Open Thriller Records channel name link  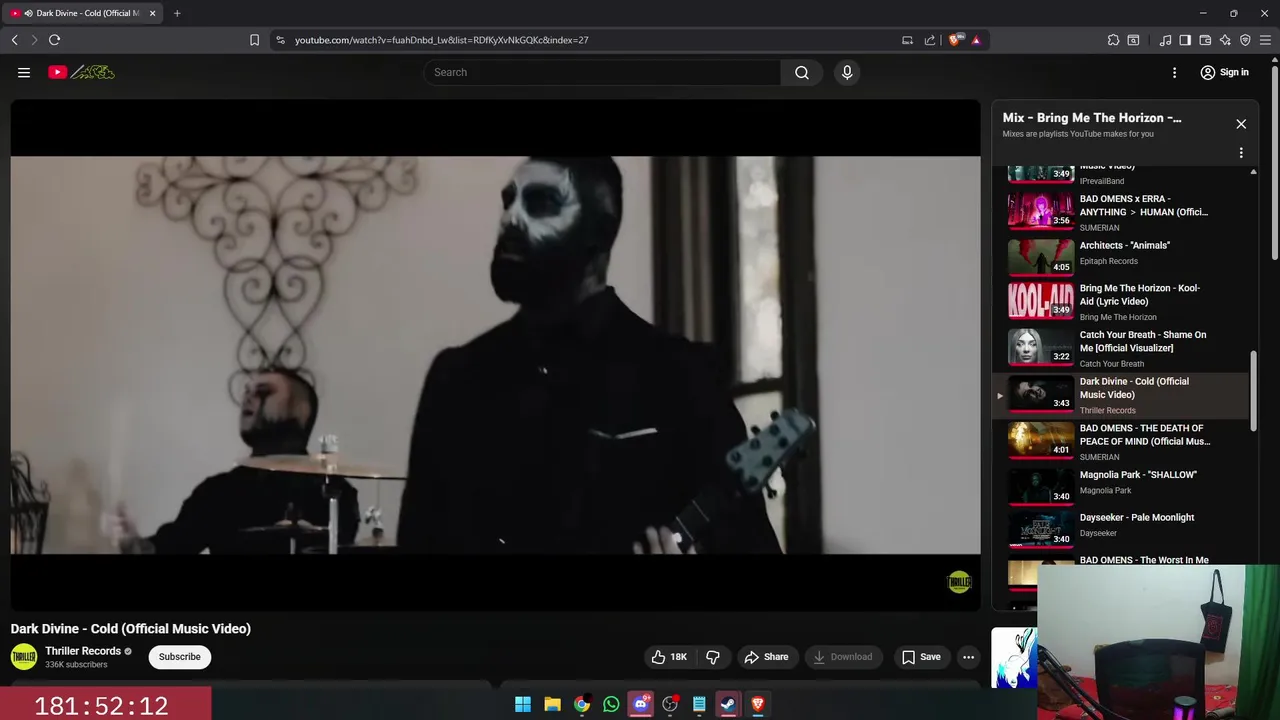click(83, 651)
